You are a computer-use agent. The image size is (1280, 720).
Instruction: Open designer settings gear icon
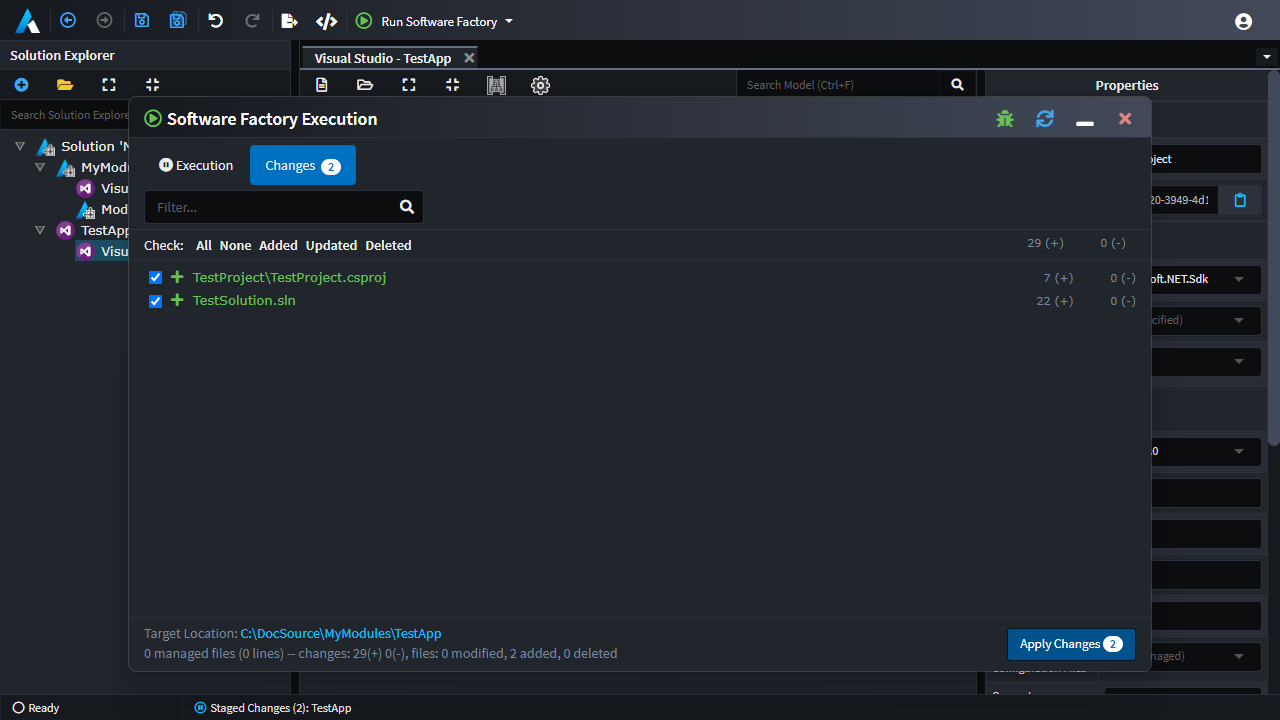(x=540, y=85)
